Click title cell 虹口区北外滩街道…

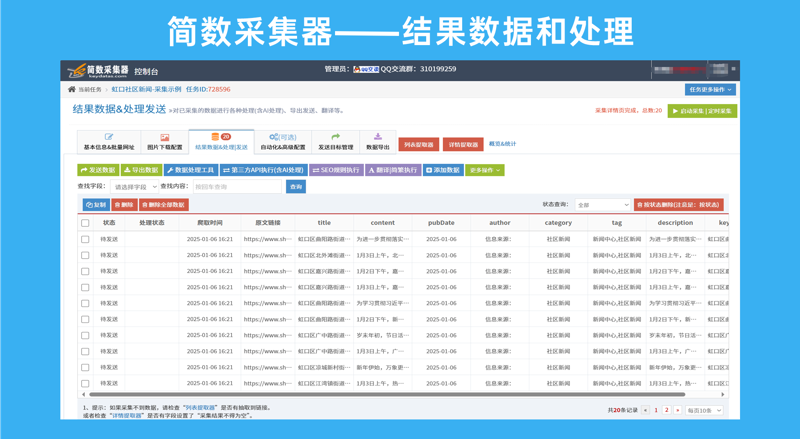[324, 255]
